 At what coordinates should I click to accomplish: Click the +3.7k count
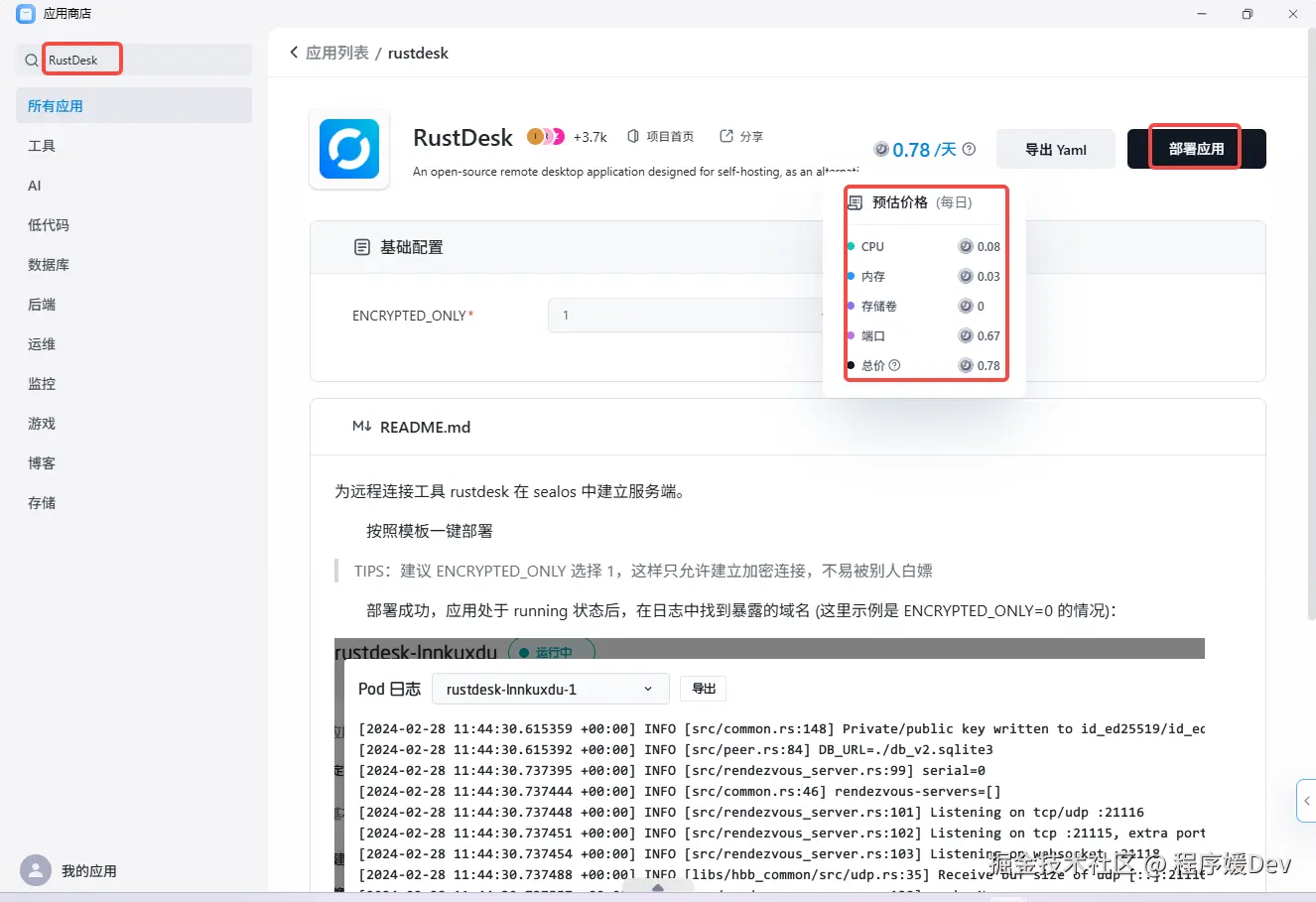pyautogui.click(x=591, y=137)
